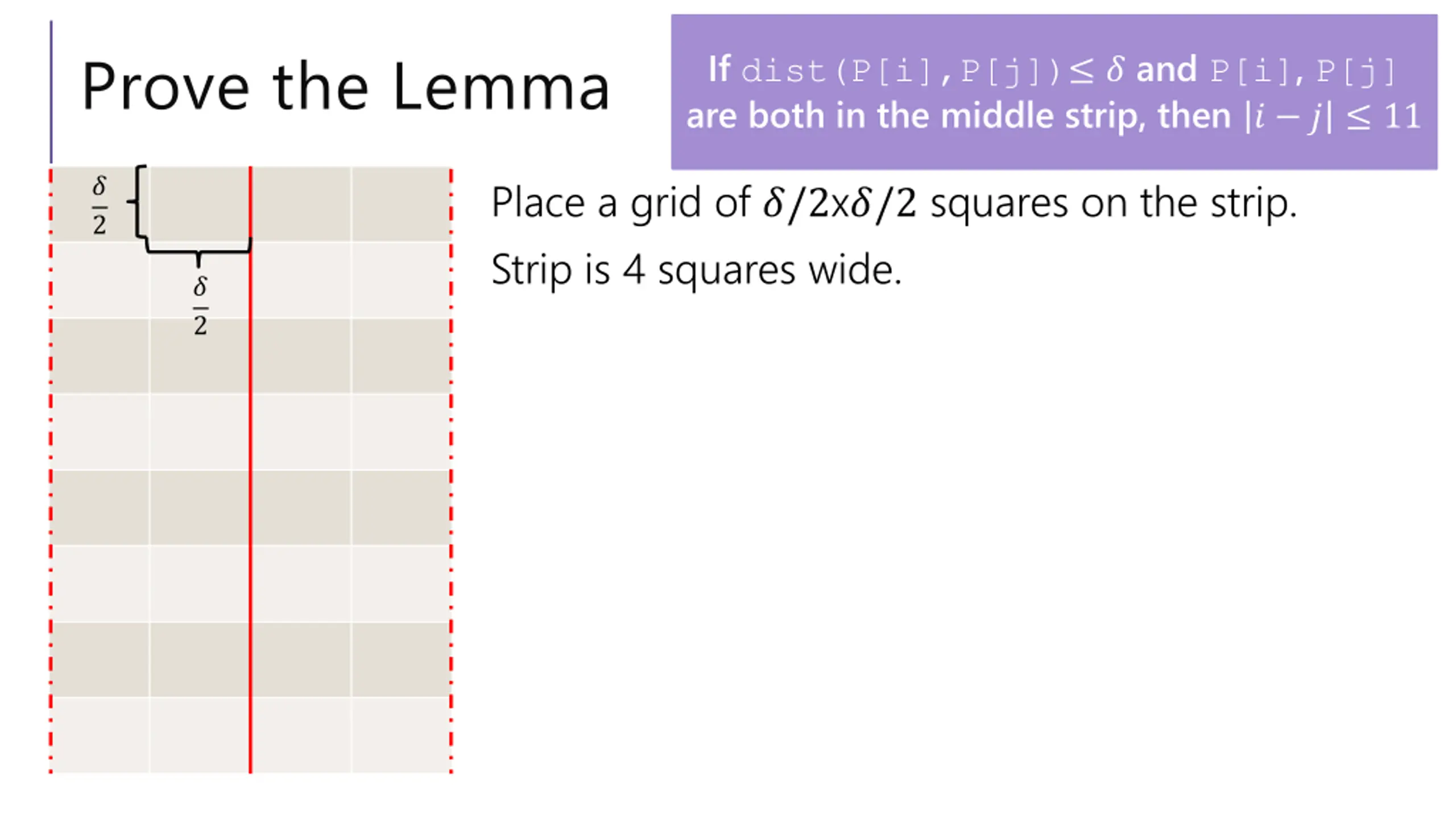
Task: Click the bottom-right square of the grid
Action: coord(401,735)
